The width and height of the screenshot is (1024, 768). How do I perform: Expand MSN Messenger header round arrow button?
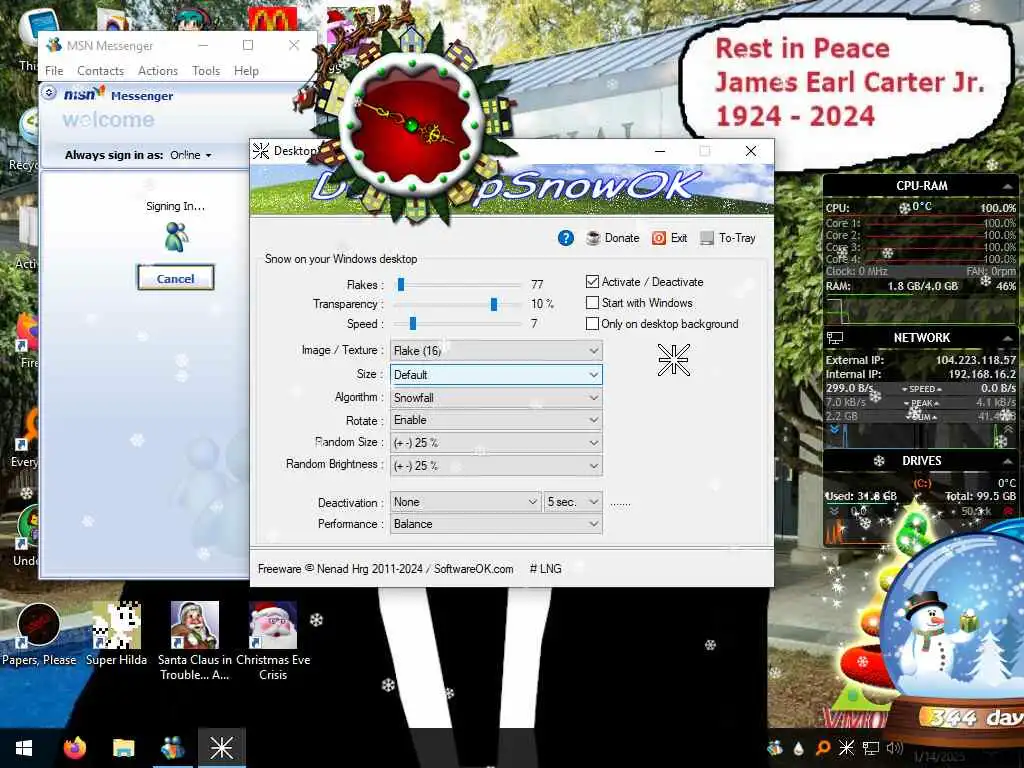[49, 93]
